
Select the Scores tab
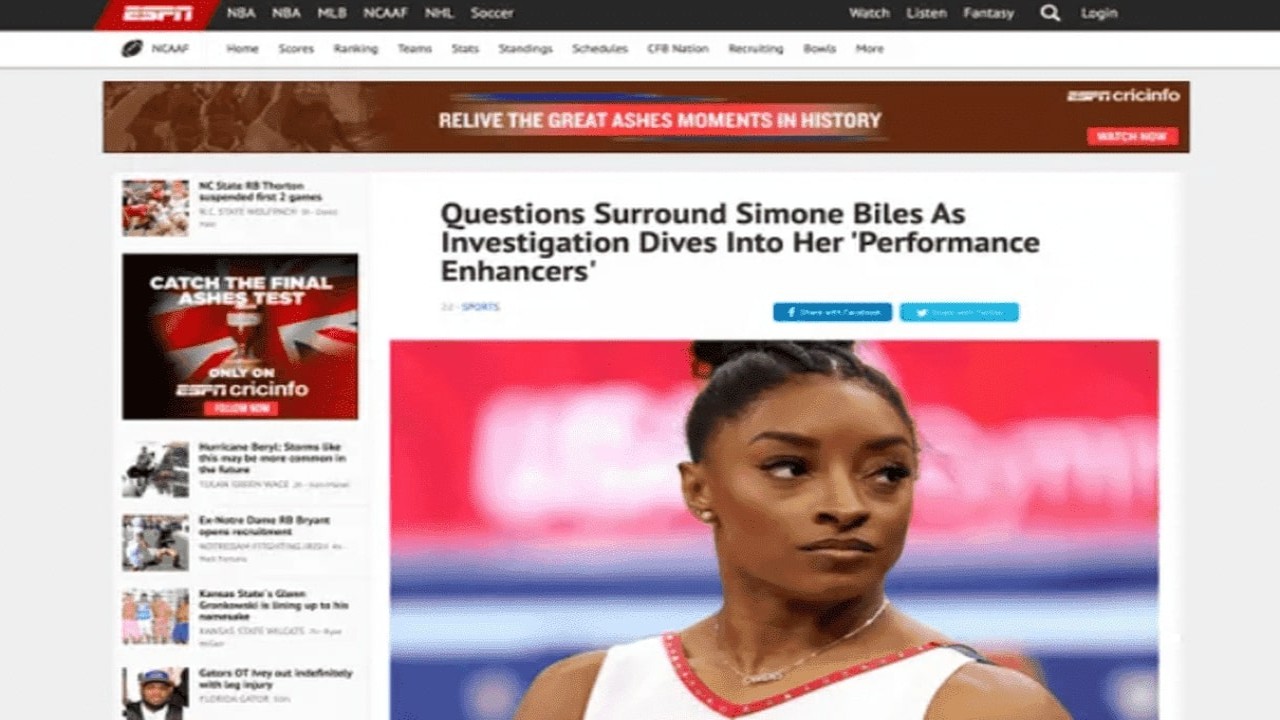[x=296, y=48]
